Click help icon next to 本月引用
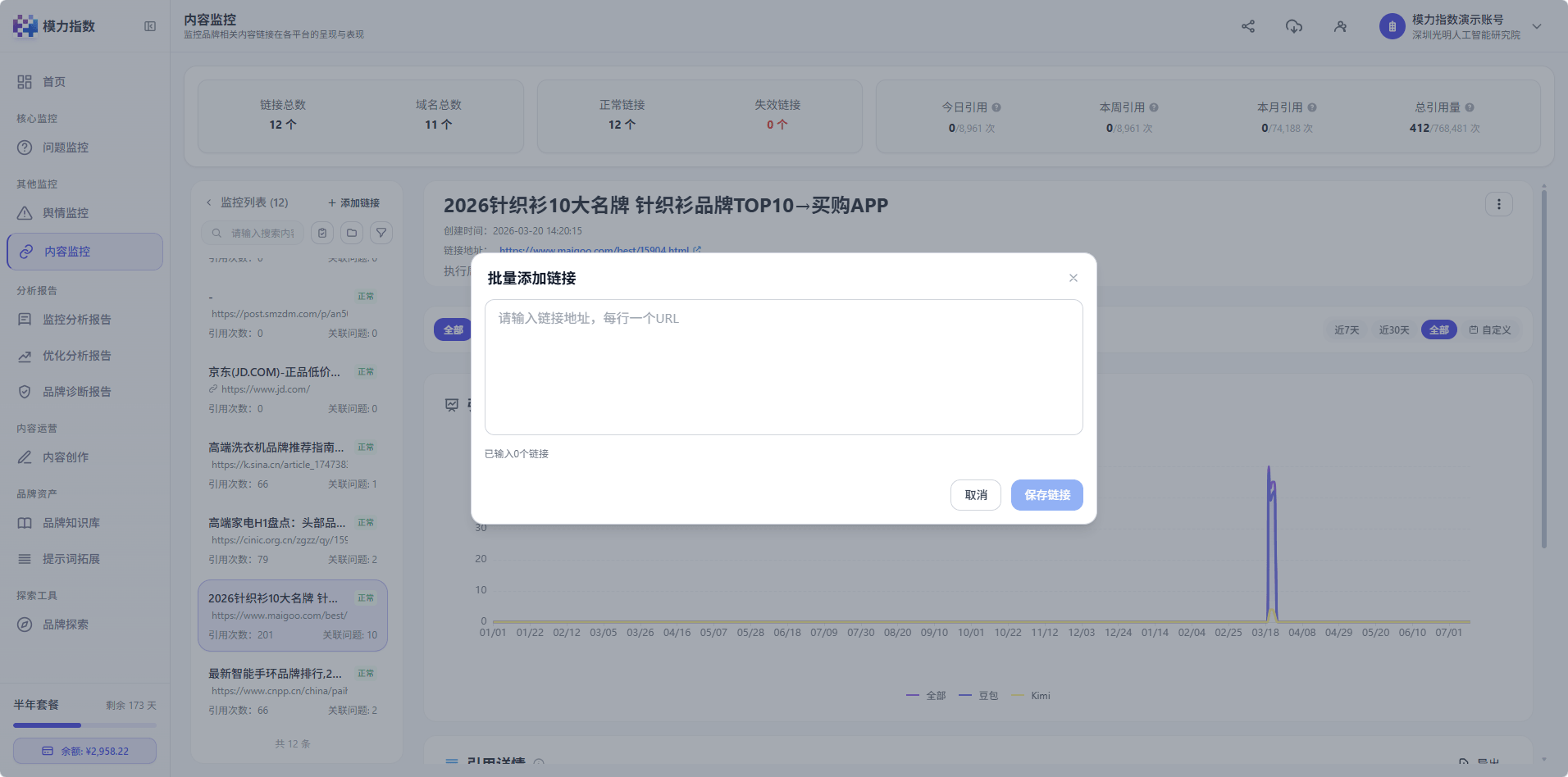1568x777 pixels. point(1312,107)
